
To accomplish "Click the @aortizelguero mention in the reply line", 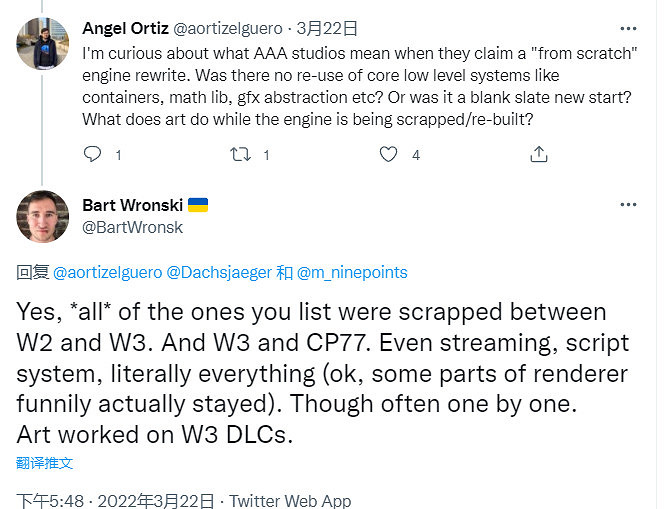I will [107, 272].
